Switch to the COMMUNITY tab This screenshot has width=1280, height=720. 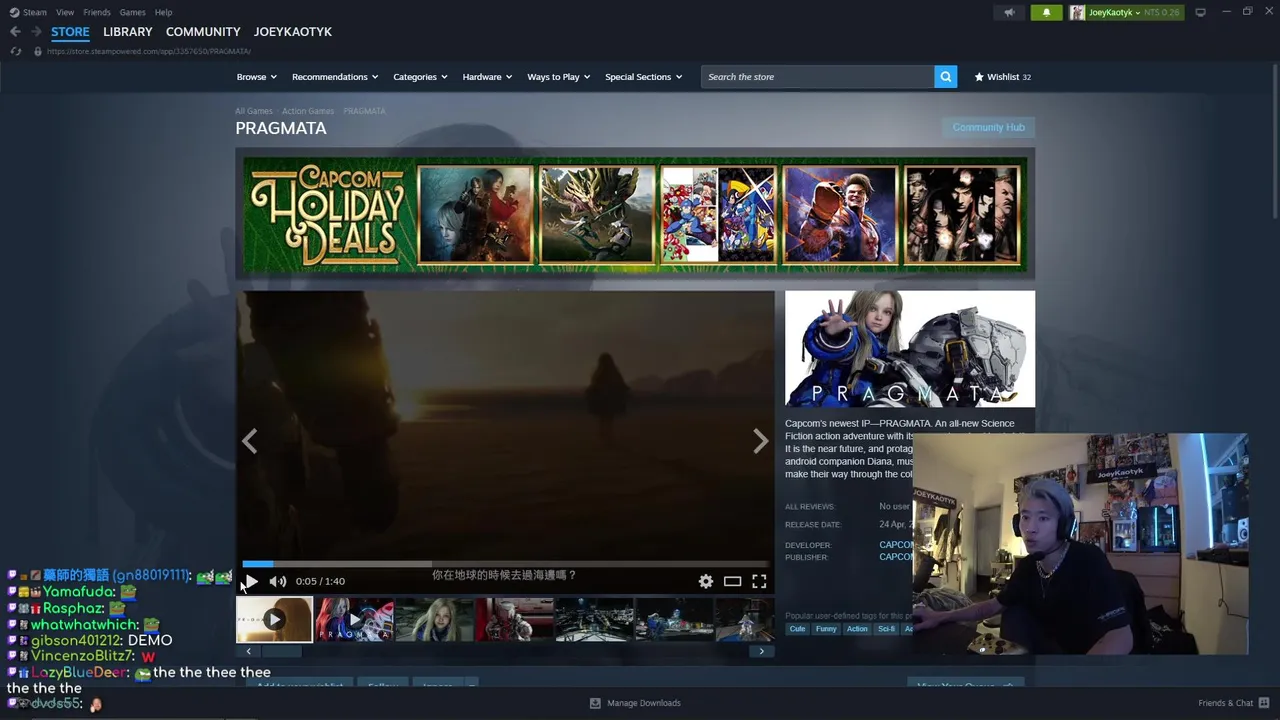203,32
